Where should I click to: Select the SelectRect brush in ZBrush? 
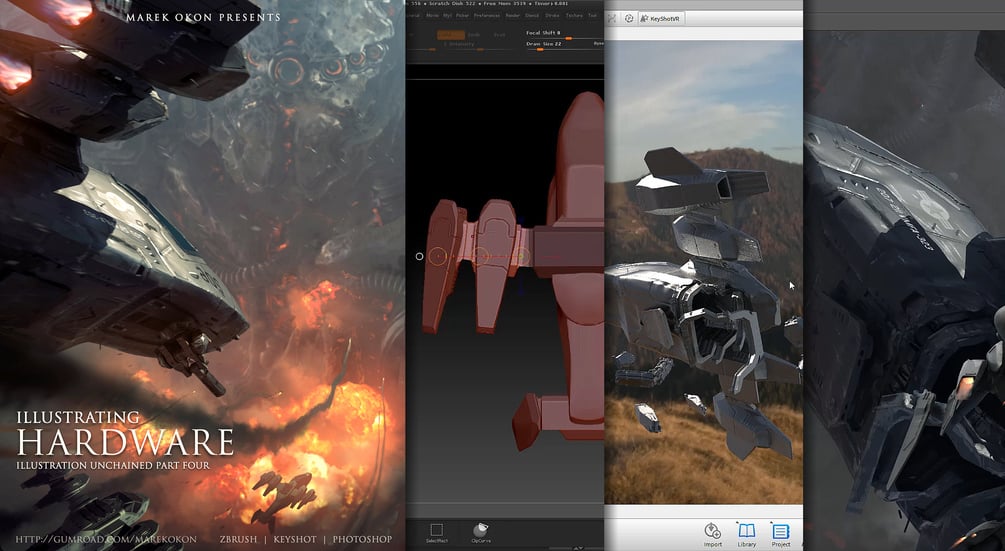pos(436,532)
